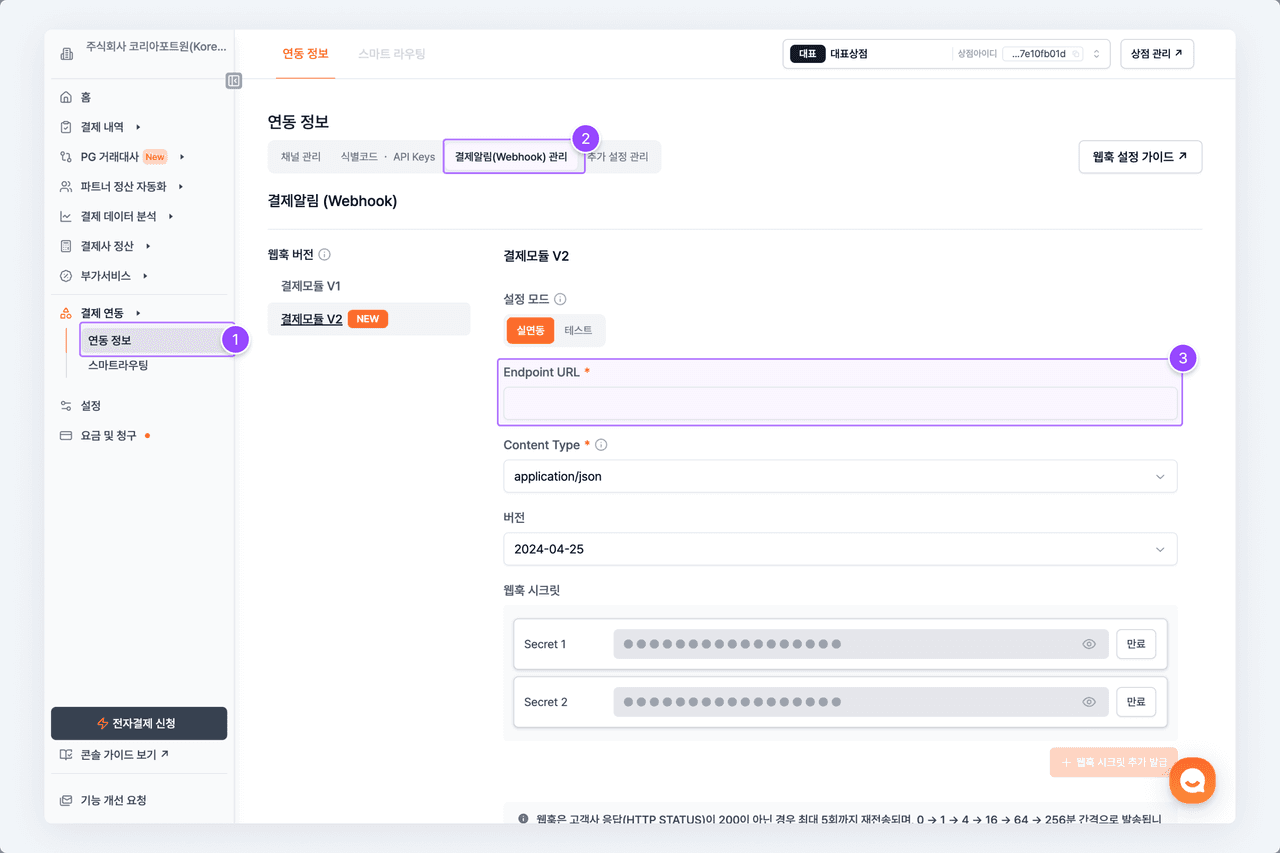Open the 버전 2024-04-25 dropdown
This screenshot has height=853, width=1280.
tap(840, 549)
